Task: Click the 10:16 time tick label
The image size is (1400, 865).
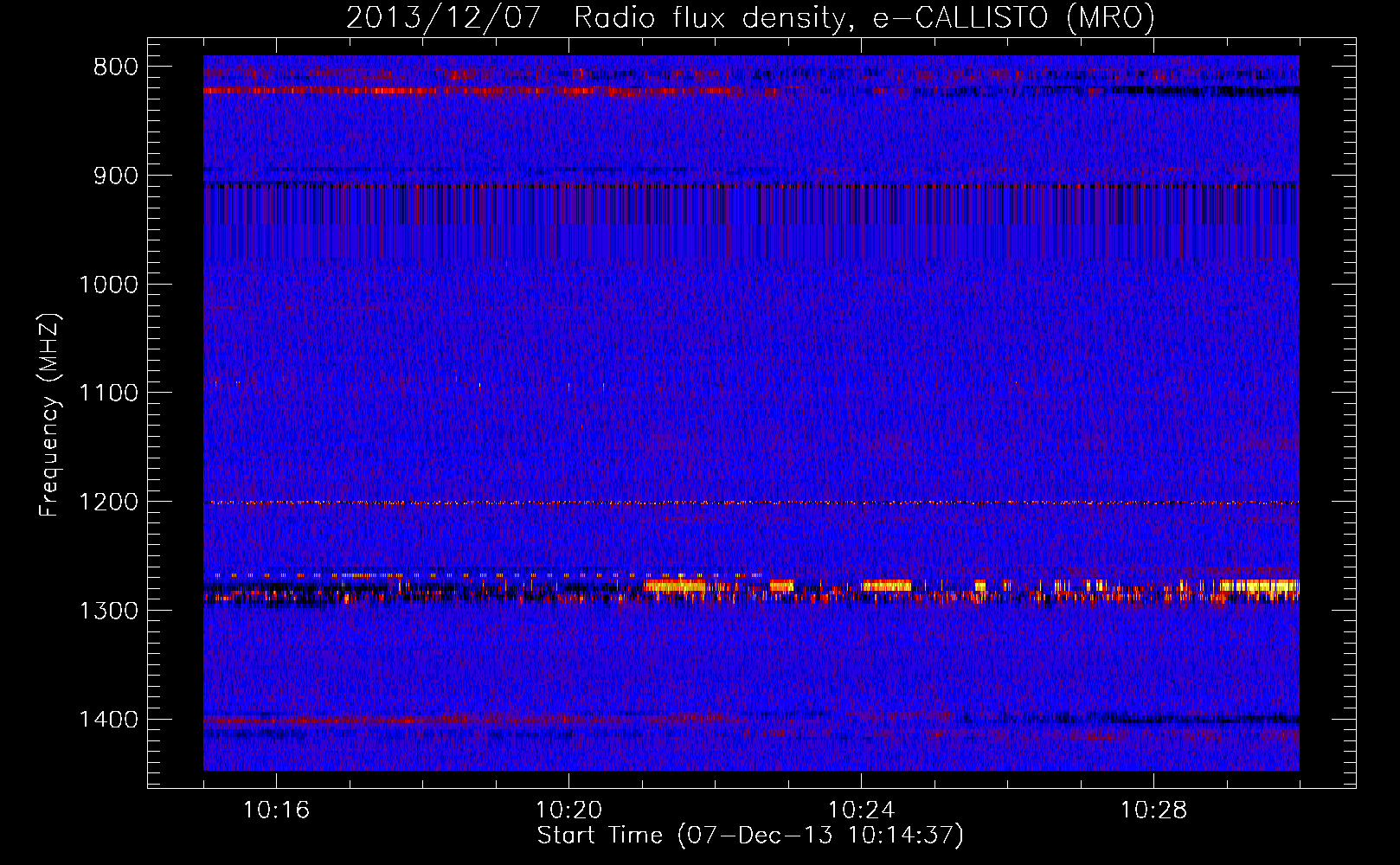Action: (276, 811)
